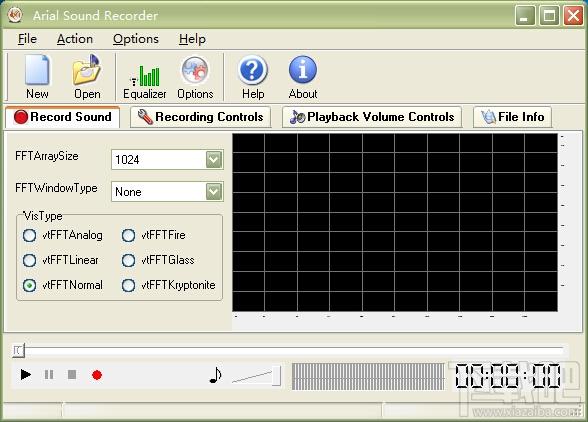Close the Arial Sound Recorder window
588x422 pixels.
[573, 15]
